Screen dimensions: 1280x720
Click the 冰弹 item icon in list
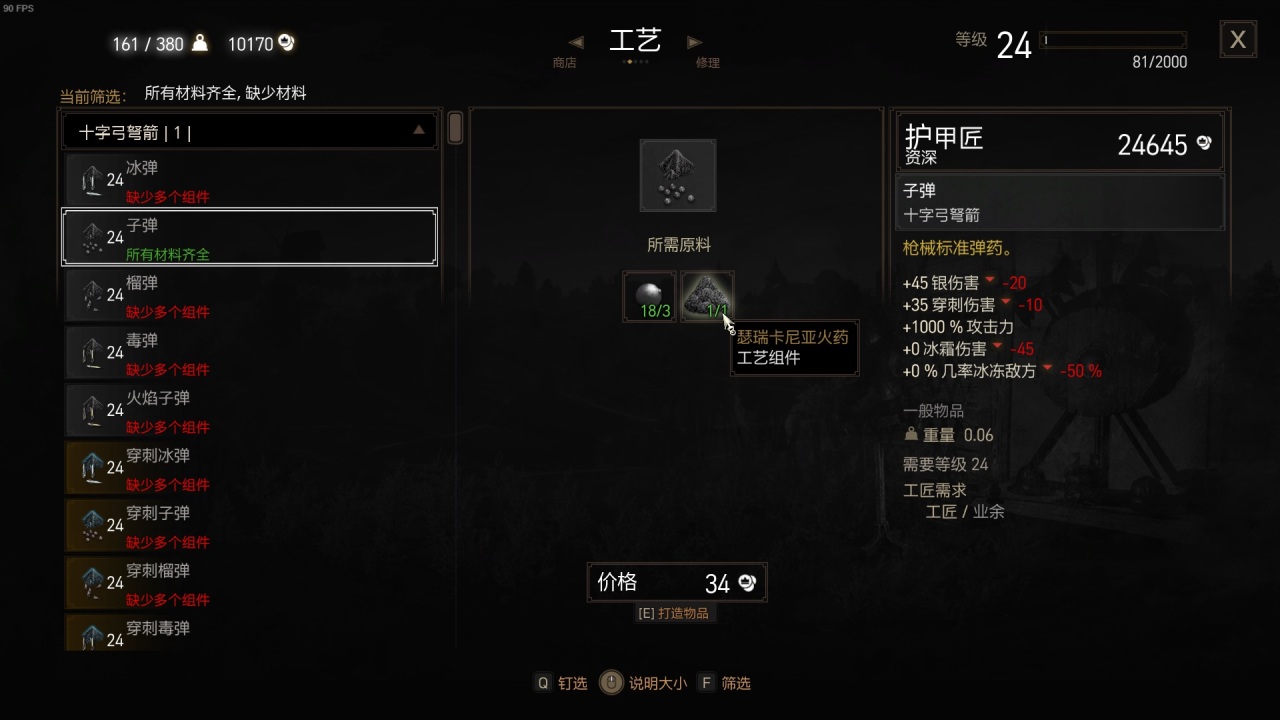(x=90, y=180)
